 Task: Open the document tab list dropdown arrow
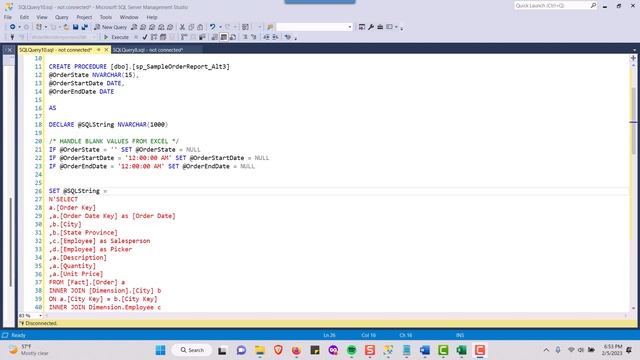point(634,50)
